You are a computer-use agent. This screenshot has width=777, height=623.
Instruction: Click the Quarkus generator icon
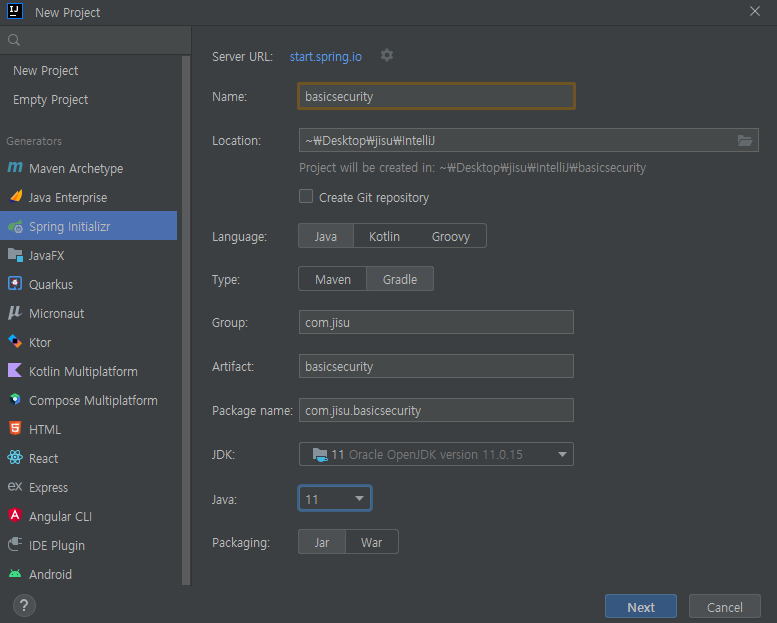[x=15, y=283]
